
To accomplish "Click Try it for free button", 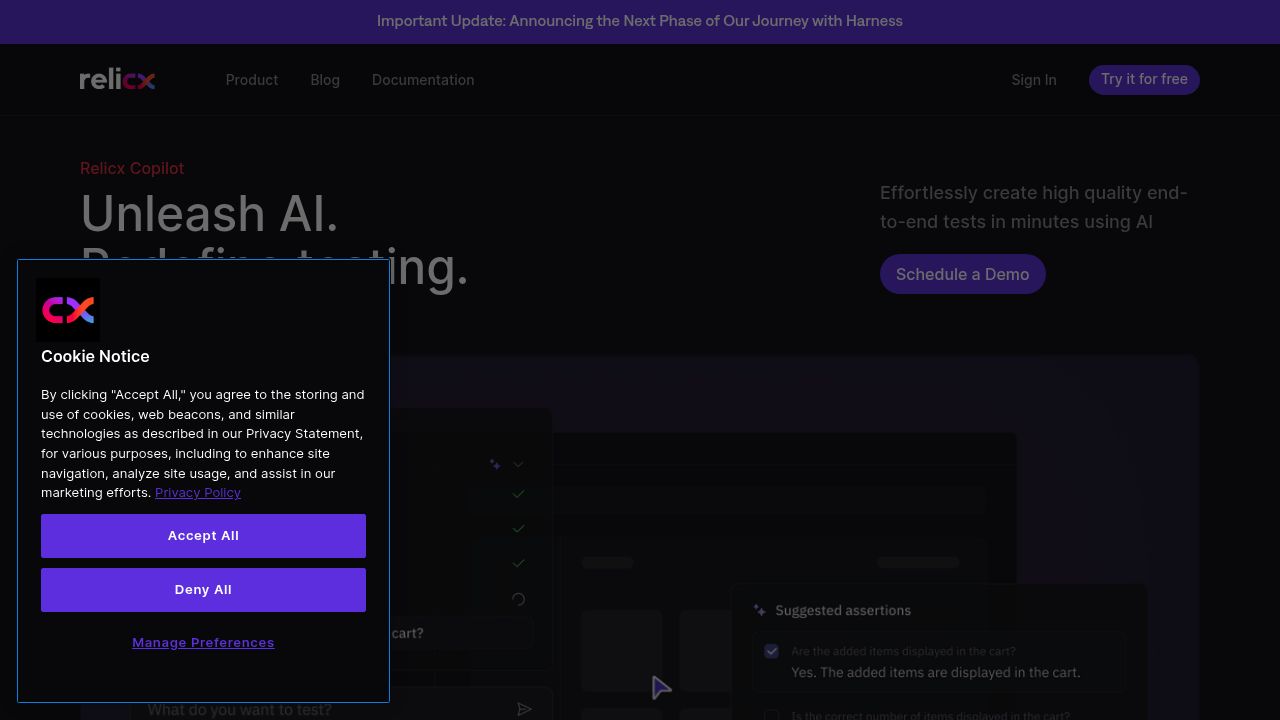I will (1144, 79).
